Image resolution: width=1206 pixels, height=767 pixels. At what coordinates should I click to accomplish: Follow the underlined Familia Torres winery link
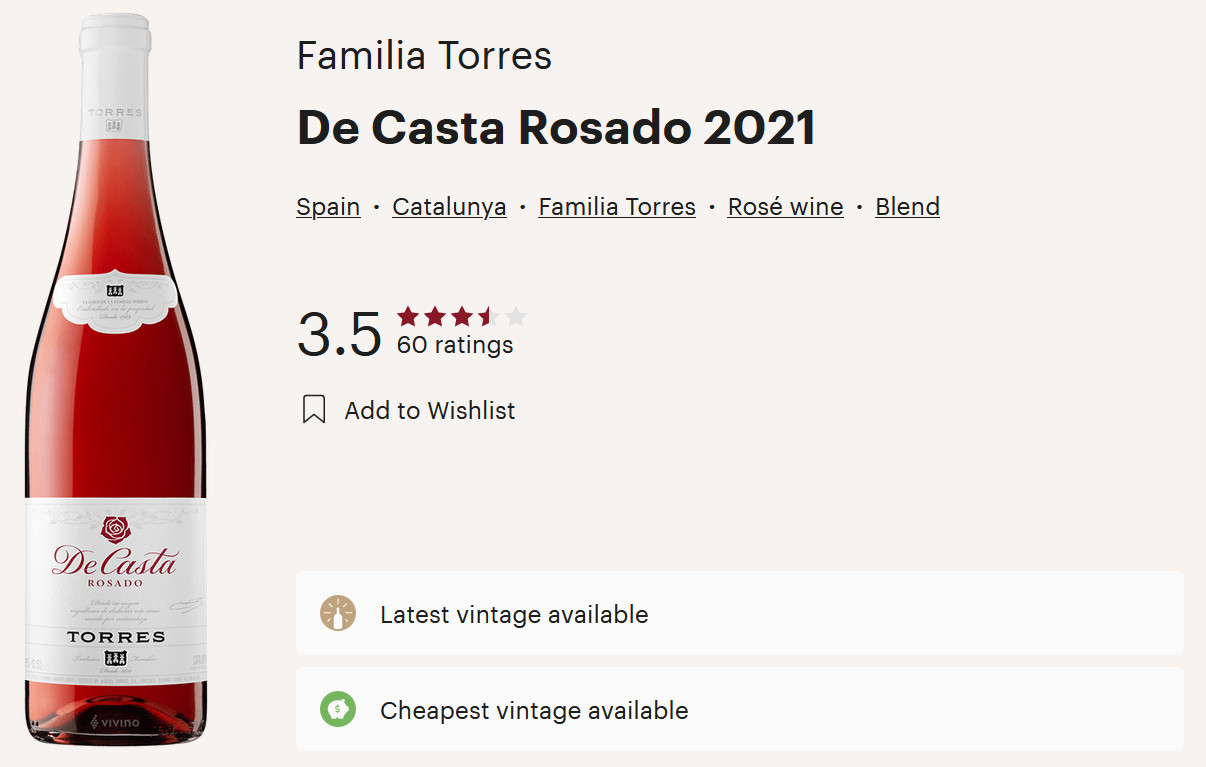click(617, 207)
